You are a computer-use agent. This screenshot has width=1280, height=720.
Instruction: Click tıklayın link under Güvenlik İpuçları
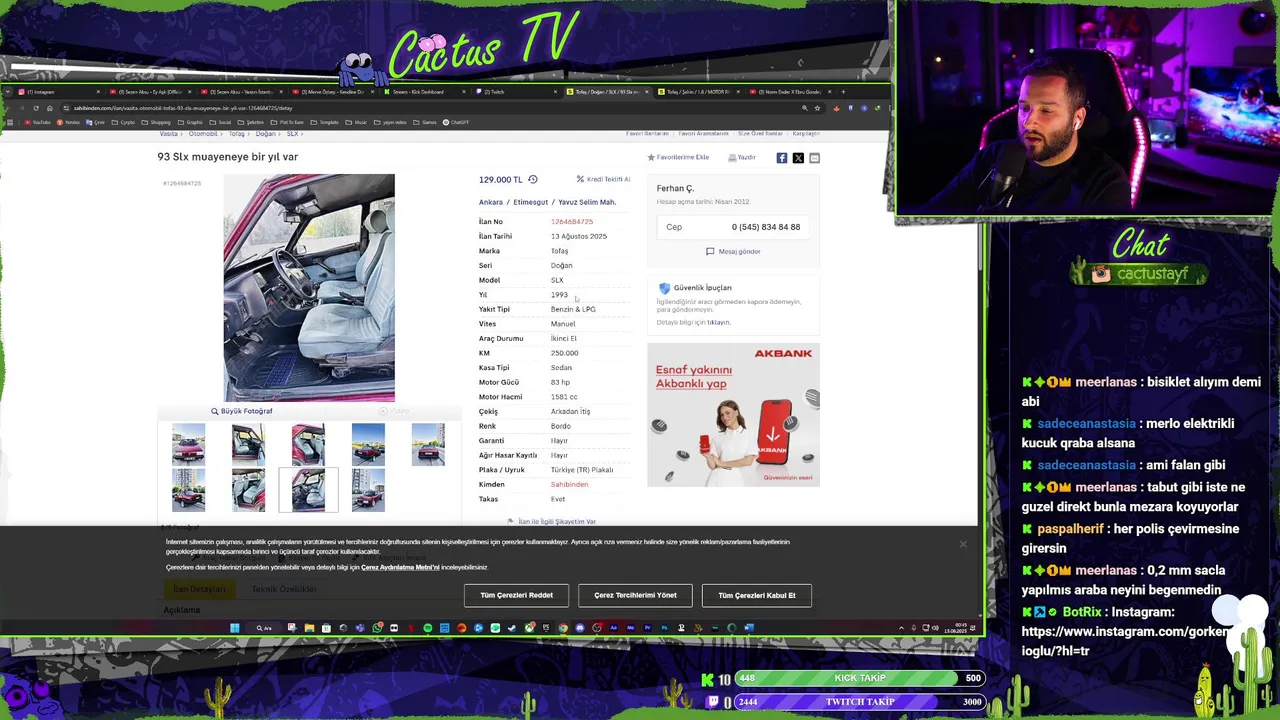719,322
